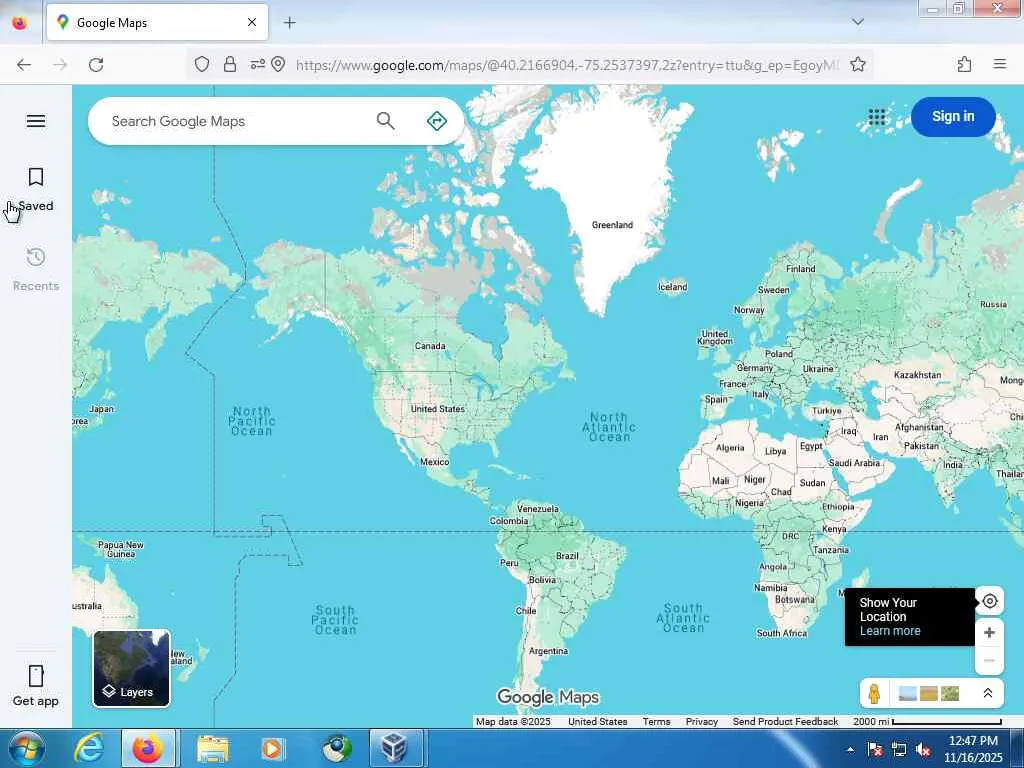Open the Firefox application menu
This screenshot has height=768, width=1024.
[999, 64]
